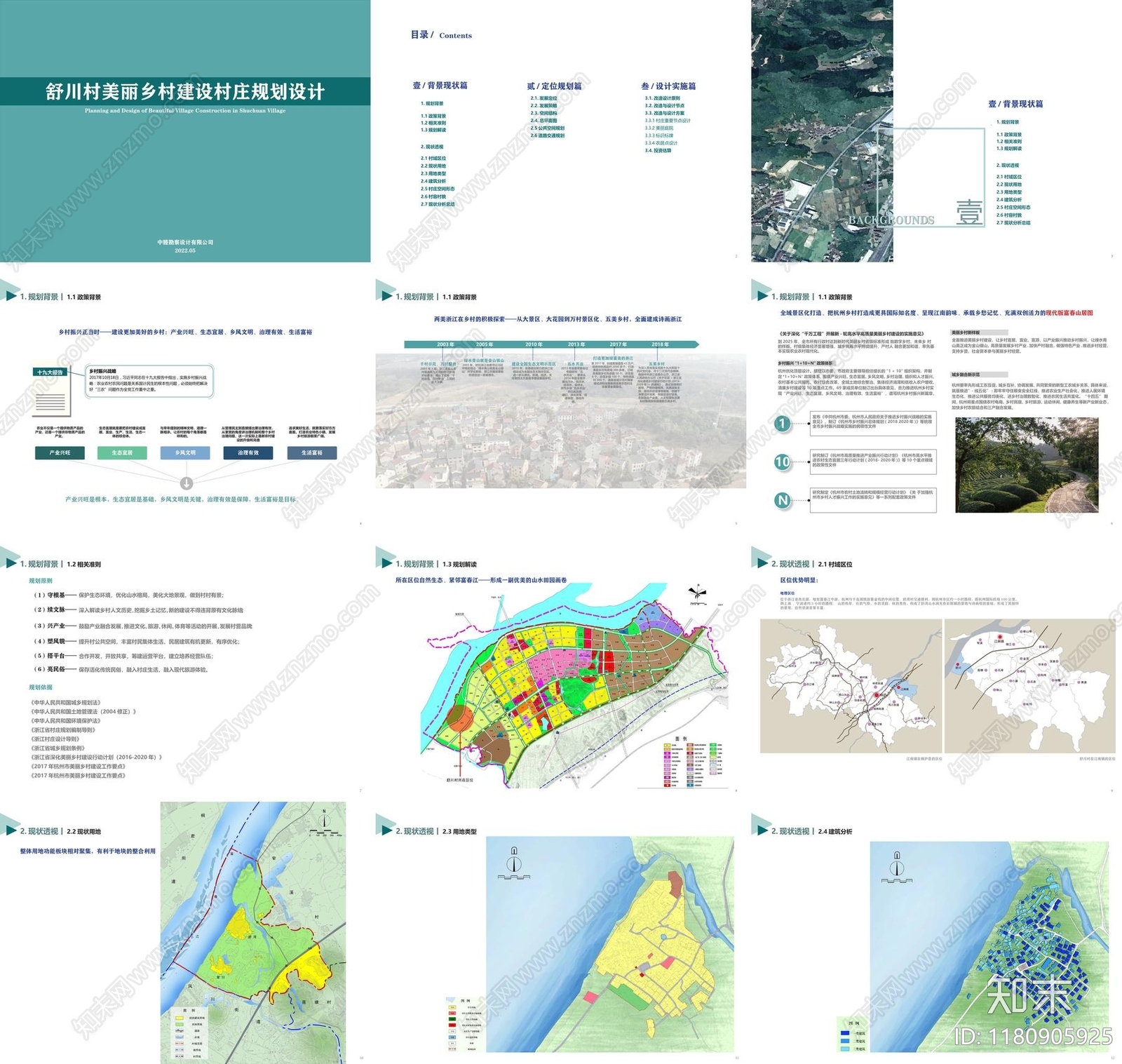Select 2.1. 发展定位 in the contents list
The image size is (1122, 1064).
543,98
